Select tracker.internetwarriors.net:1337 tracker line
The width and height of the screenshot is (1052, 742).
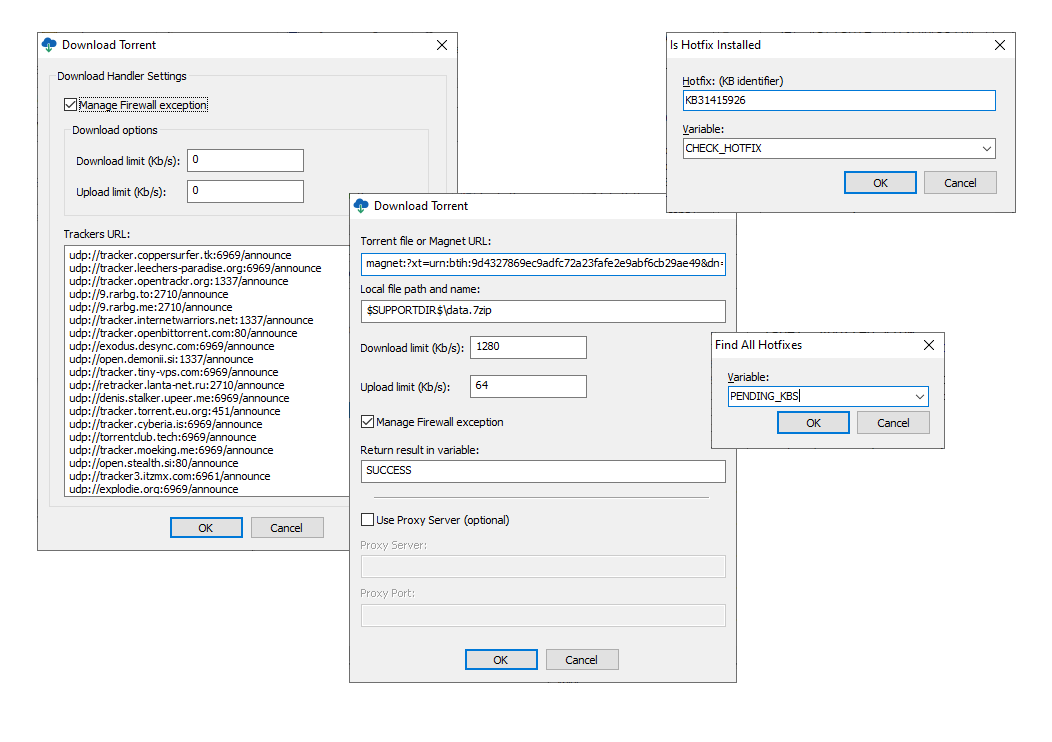pyautogui.click(x=191, y=320)
